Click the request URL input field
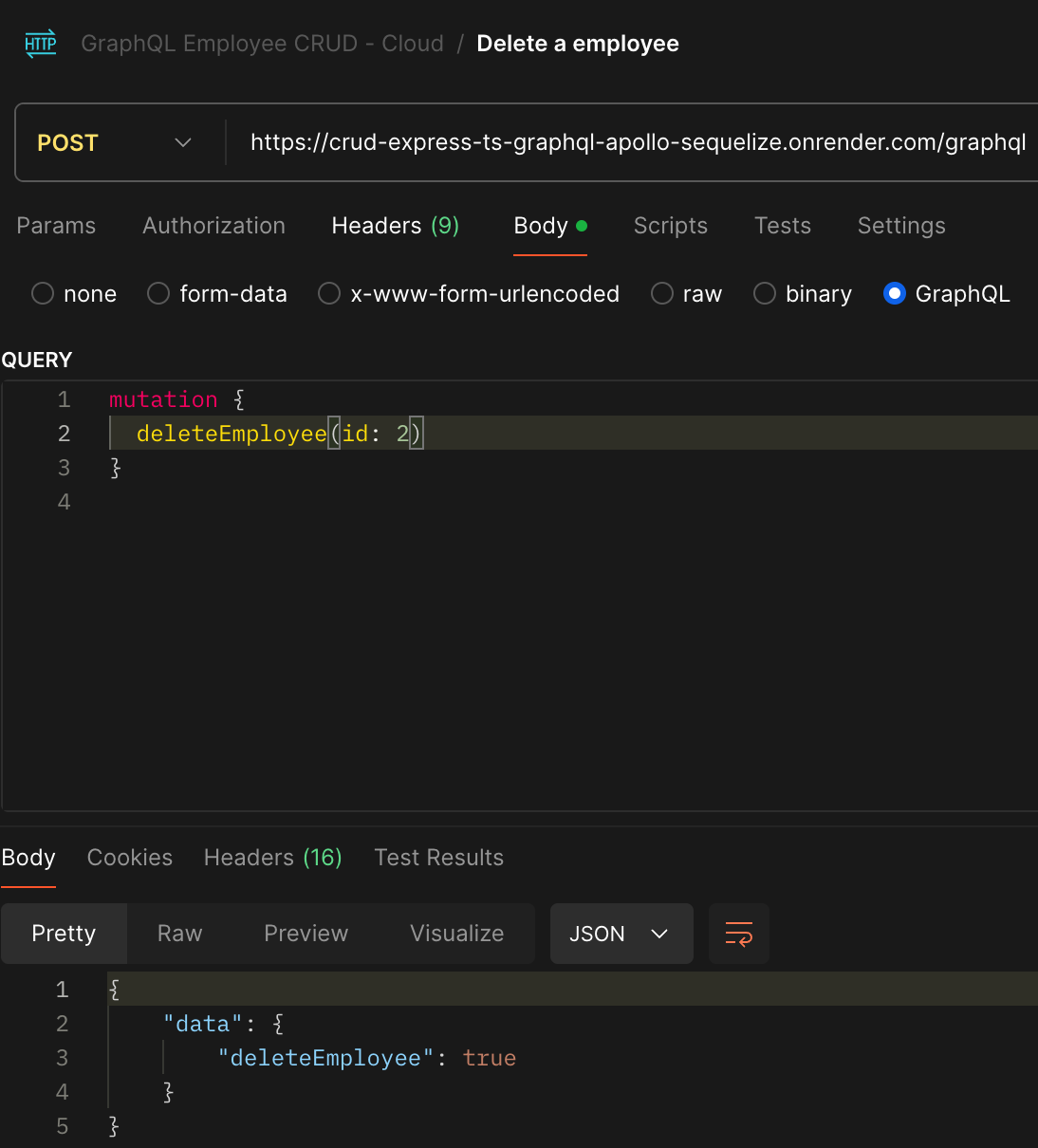 pyautogui.click(x=638, y=142)
